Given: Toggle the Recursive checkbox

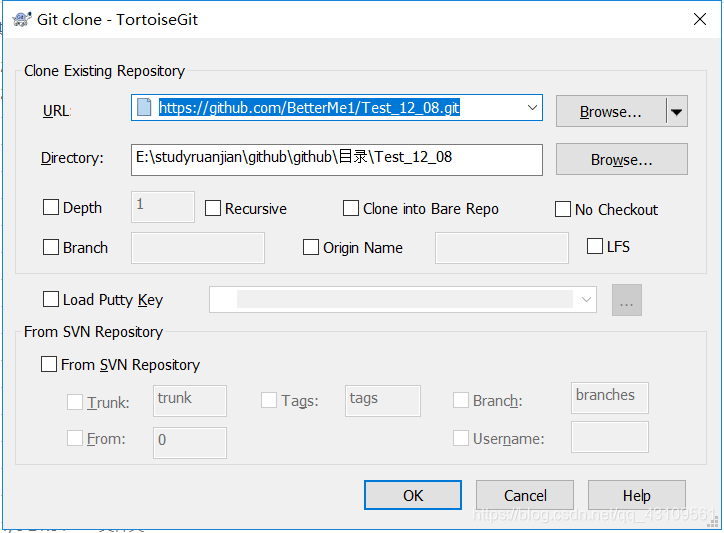Looking at the screenshot, I should pos(213,208).
